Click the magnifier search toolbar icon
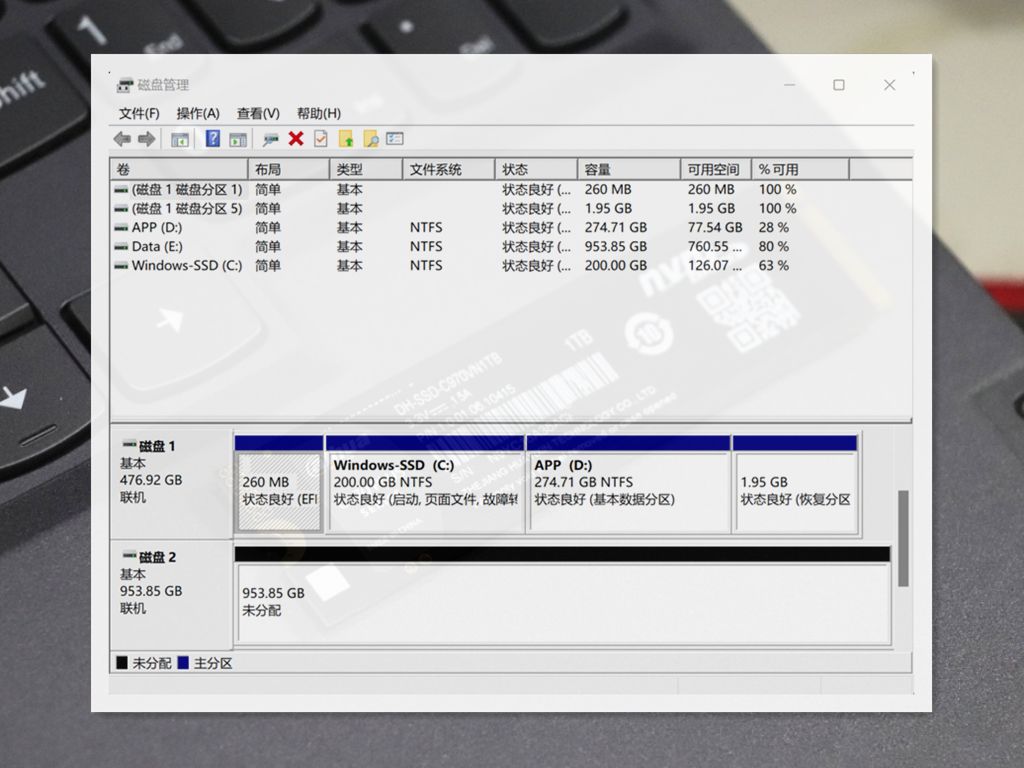 371,138
